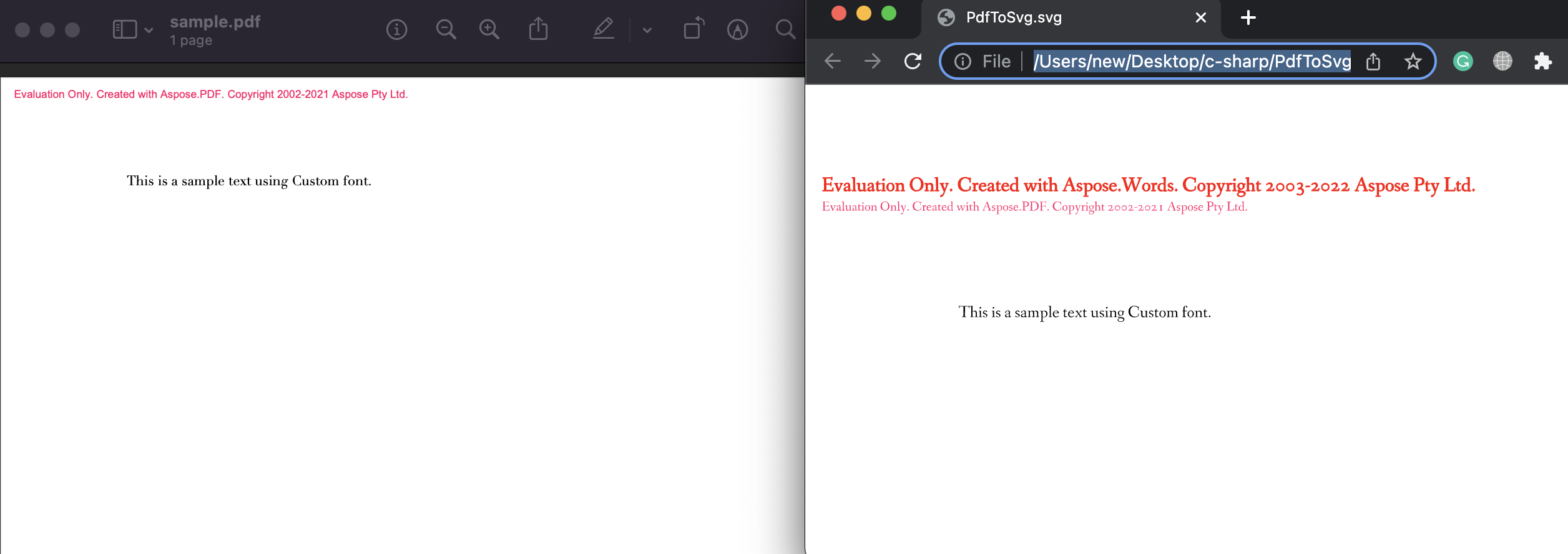Select the highlight pen tool
The height and width of the screenshot is (554, 1568).
pyautogui.click(x=604, y=29)
